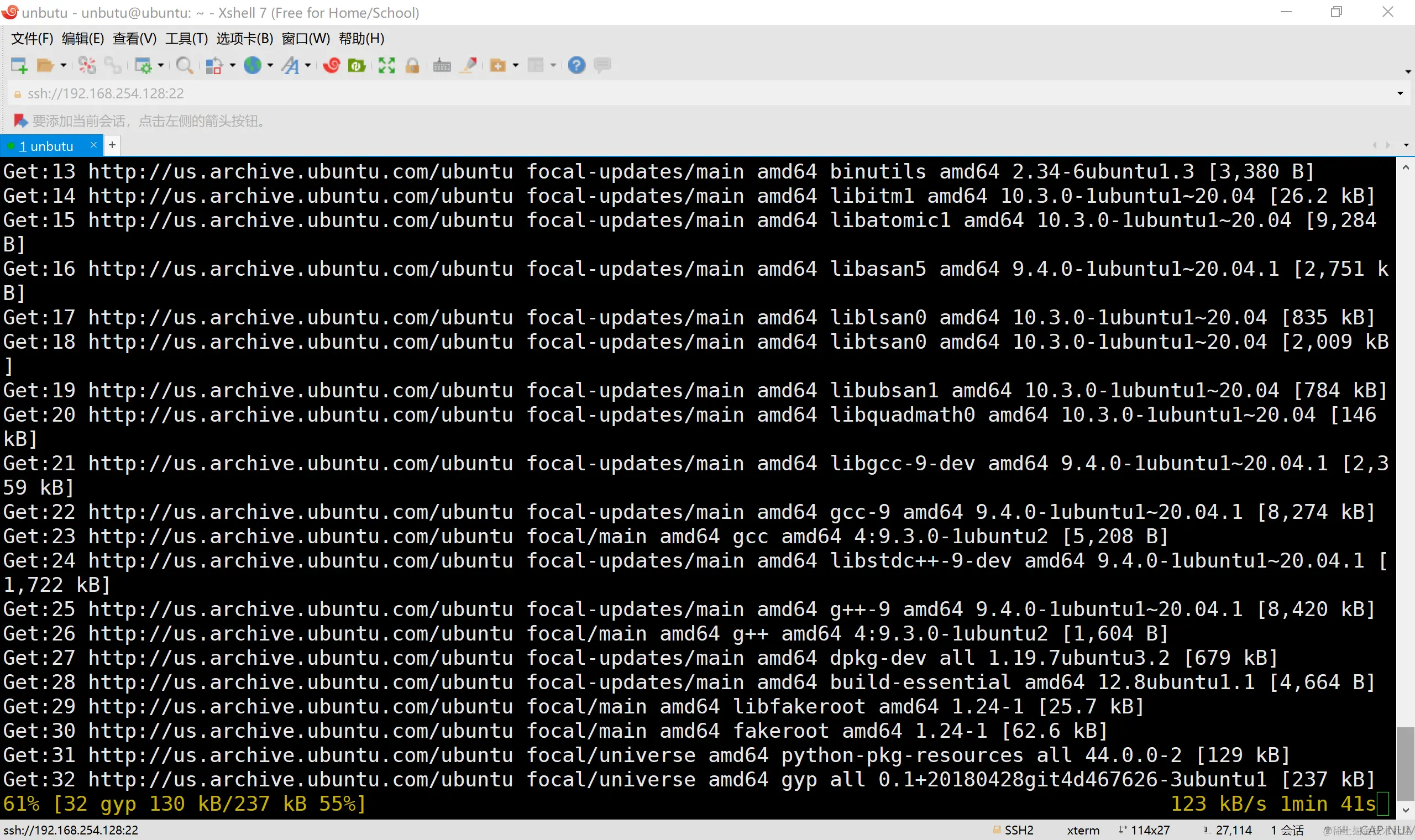This screenshot has width=1415, height=840.
Task: Toggle full screen mode icon
Action: 386,66
